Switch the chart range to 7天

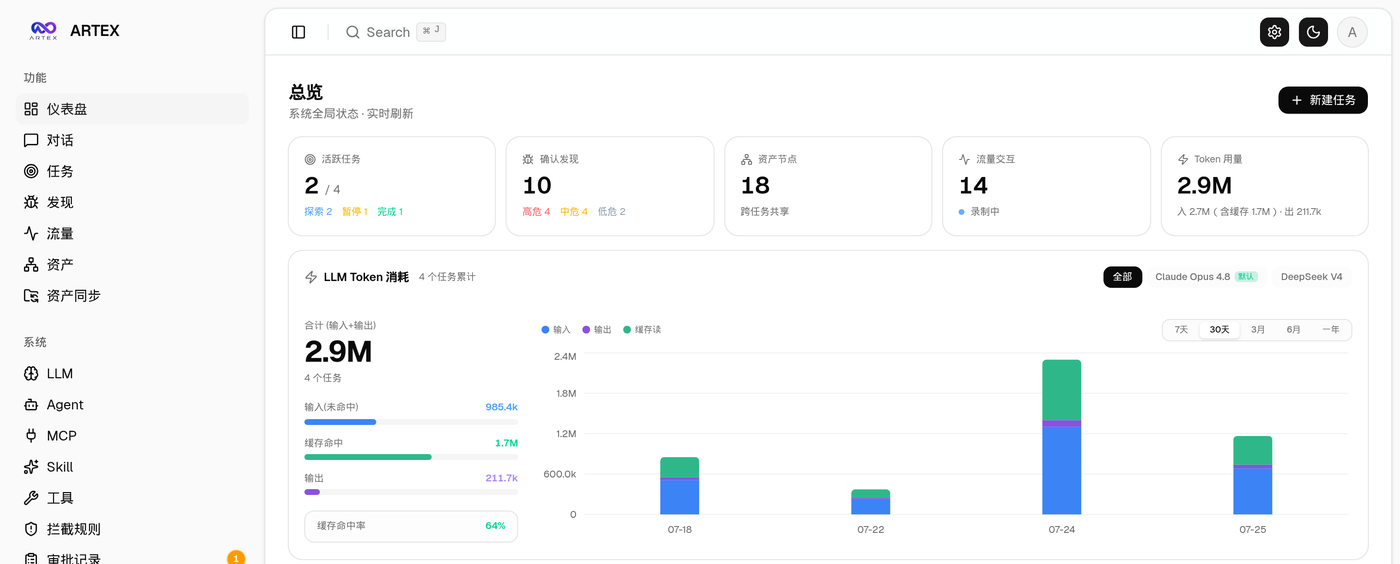[x=1181, y=329]
